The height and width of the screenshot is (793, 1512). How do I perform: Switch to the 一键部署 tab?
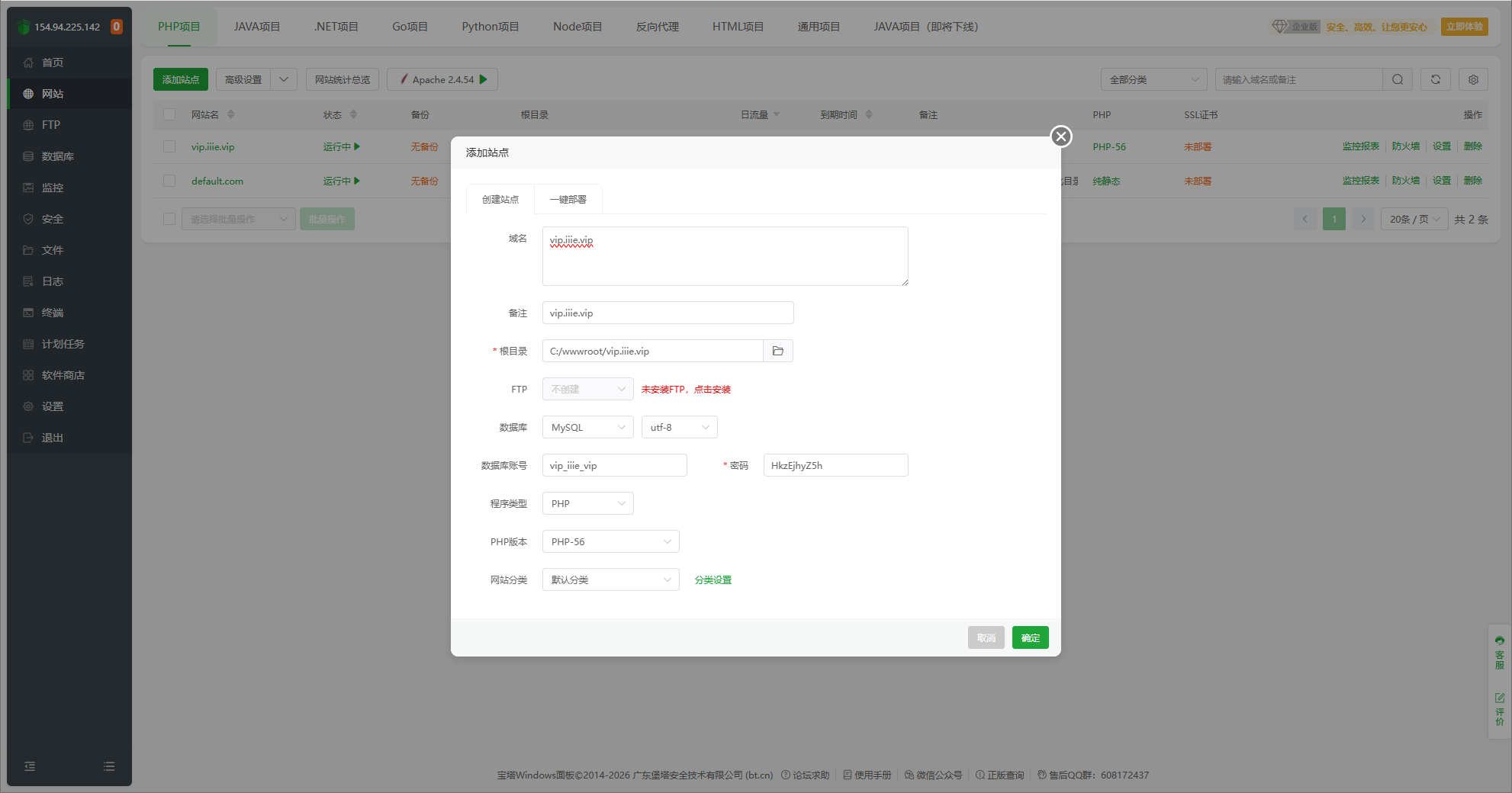(x=568, y=199)
